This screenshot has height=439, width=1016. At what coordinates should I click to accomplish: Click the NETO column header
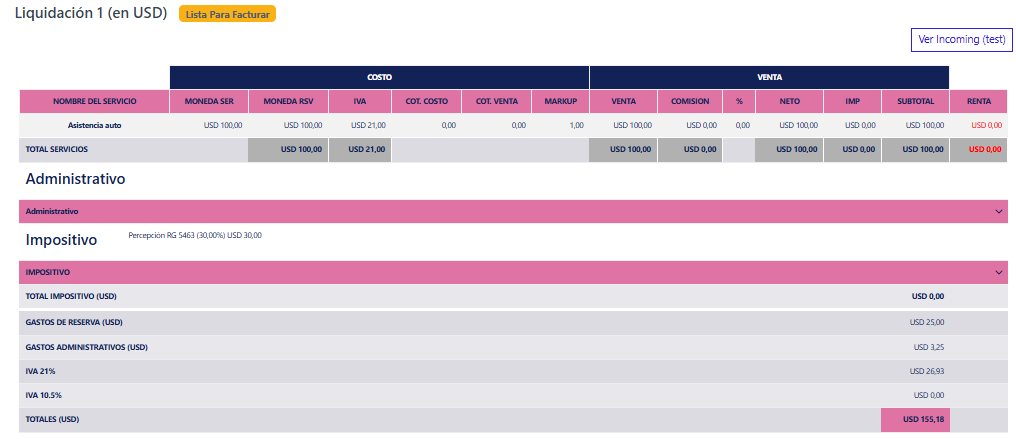pos(789,102)
